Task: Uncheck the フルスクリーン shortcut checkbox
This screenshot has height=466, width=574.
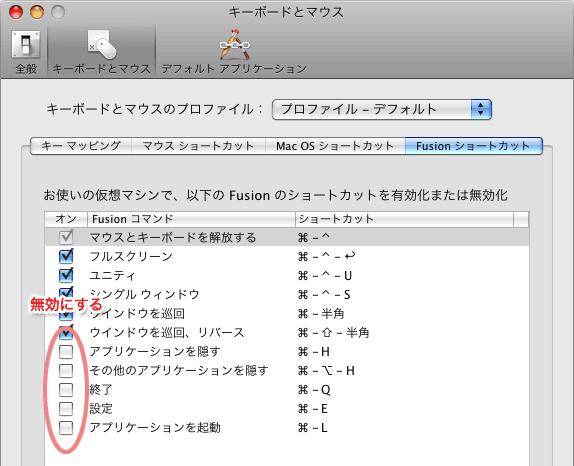Action: point(66,257)
